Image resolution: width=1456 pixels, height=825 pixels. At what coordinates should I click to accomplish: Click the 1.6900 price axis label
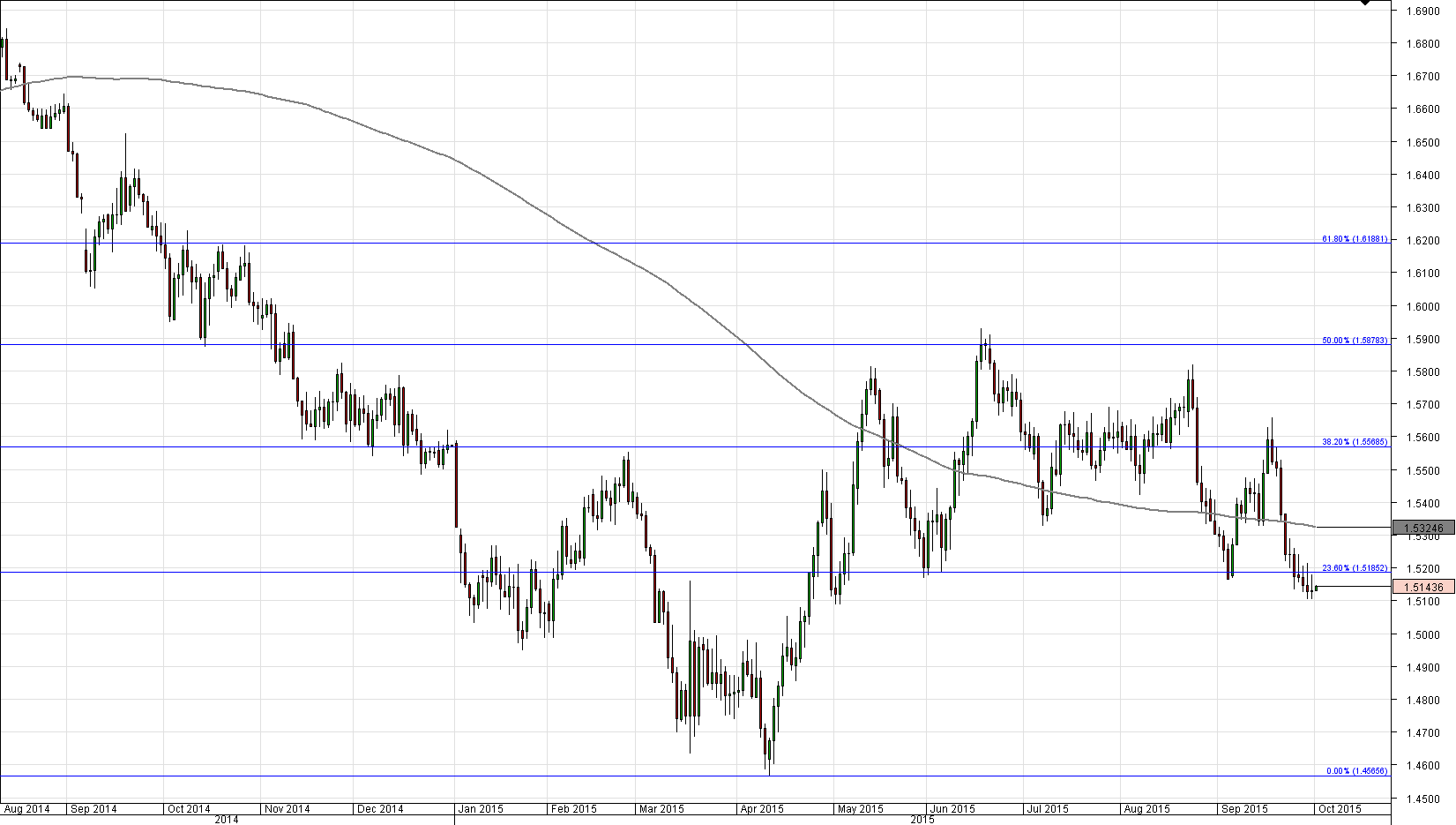[1423, 11]
